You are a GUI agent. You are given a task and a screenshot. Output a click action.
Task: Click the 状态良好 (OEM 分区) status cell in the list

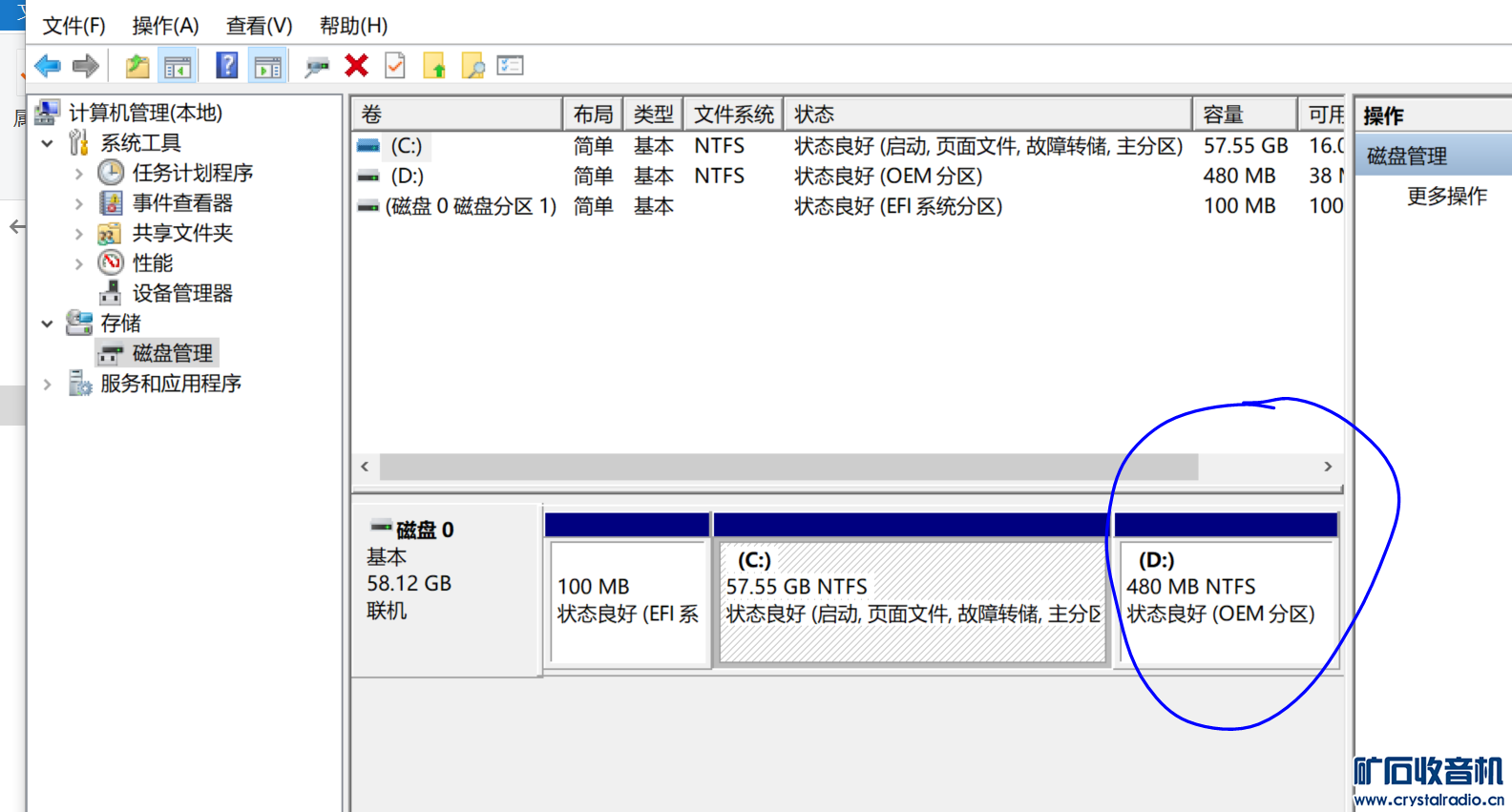(889, 176)
